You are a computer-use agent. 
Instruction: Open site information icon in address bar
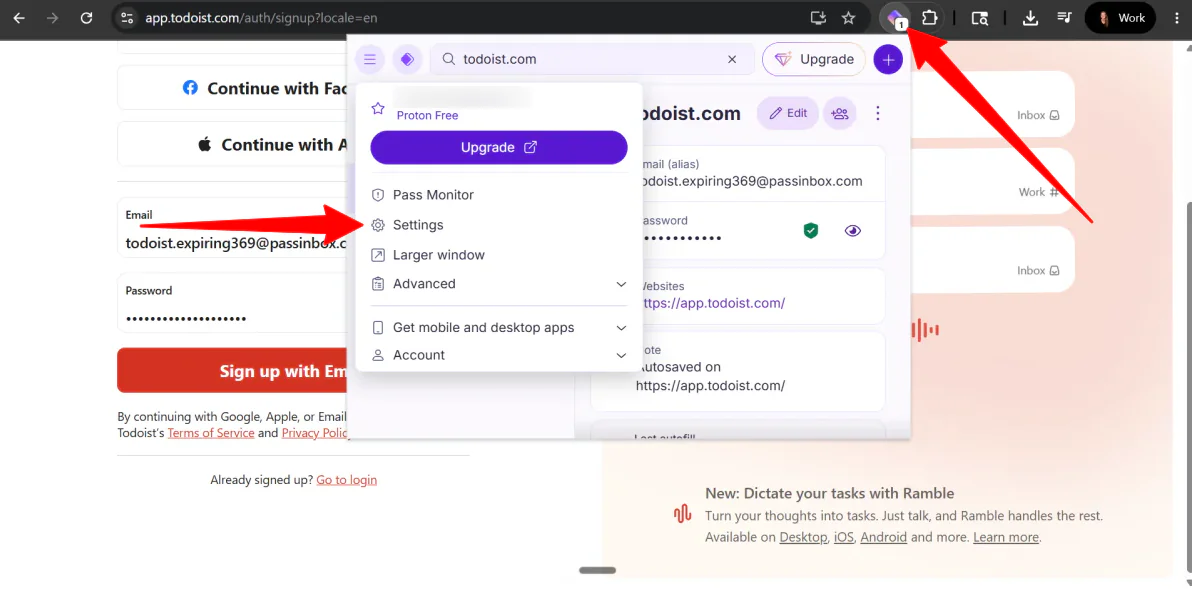pos(127,17)
